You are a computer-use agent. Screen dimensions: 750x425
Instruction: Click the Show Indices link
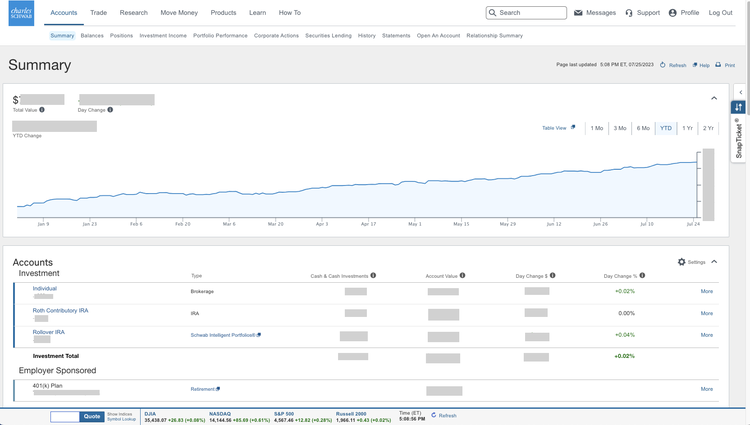120,414
